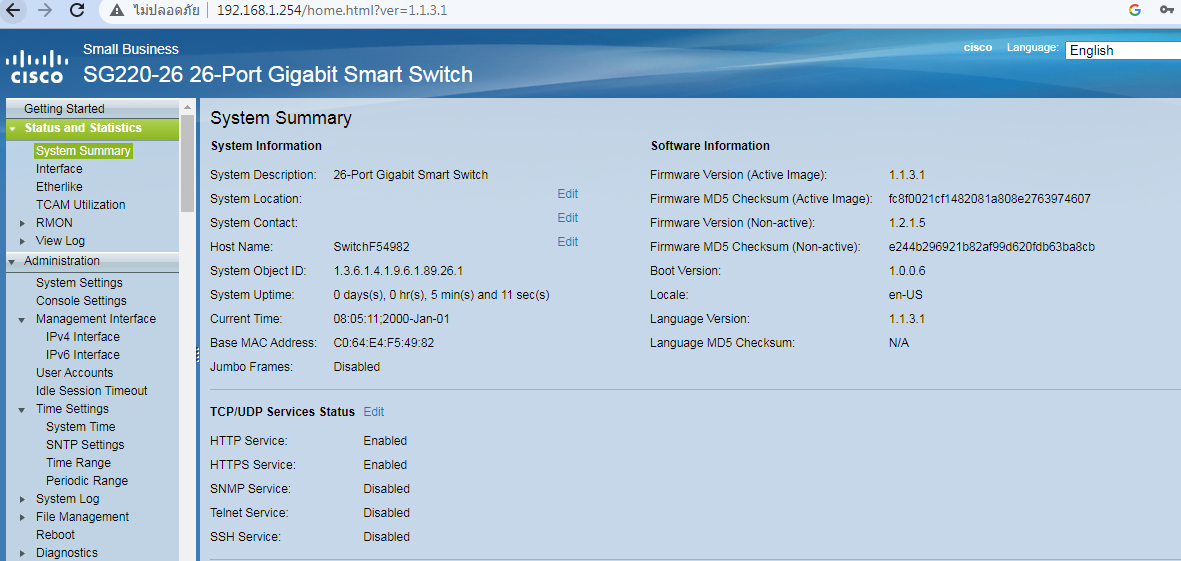Click SSH Service Disabled status
Viewport: 1181px width, 561px height.
(x=386, y=538)
